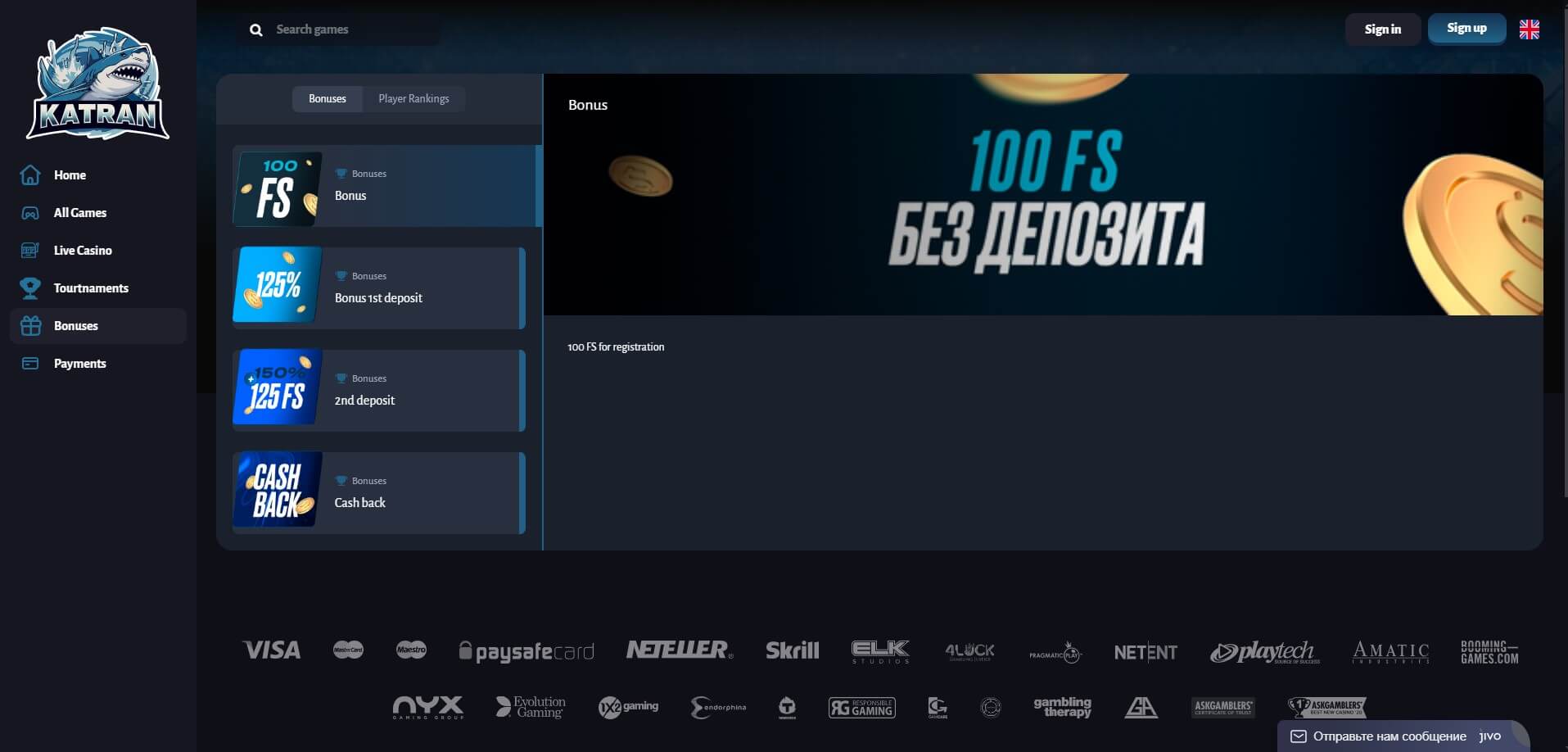Screen dimensions: 1568x752
Task: Select the 100 FS Bonus card
Action: coord(386,186)
